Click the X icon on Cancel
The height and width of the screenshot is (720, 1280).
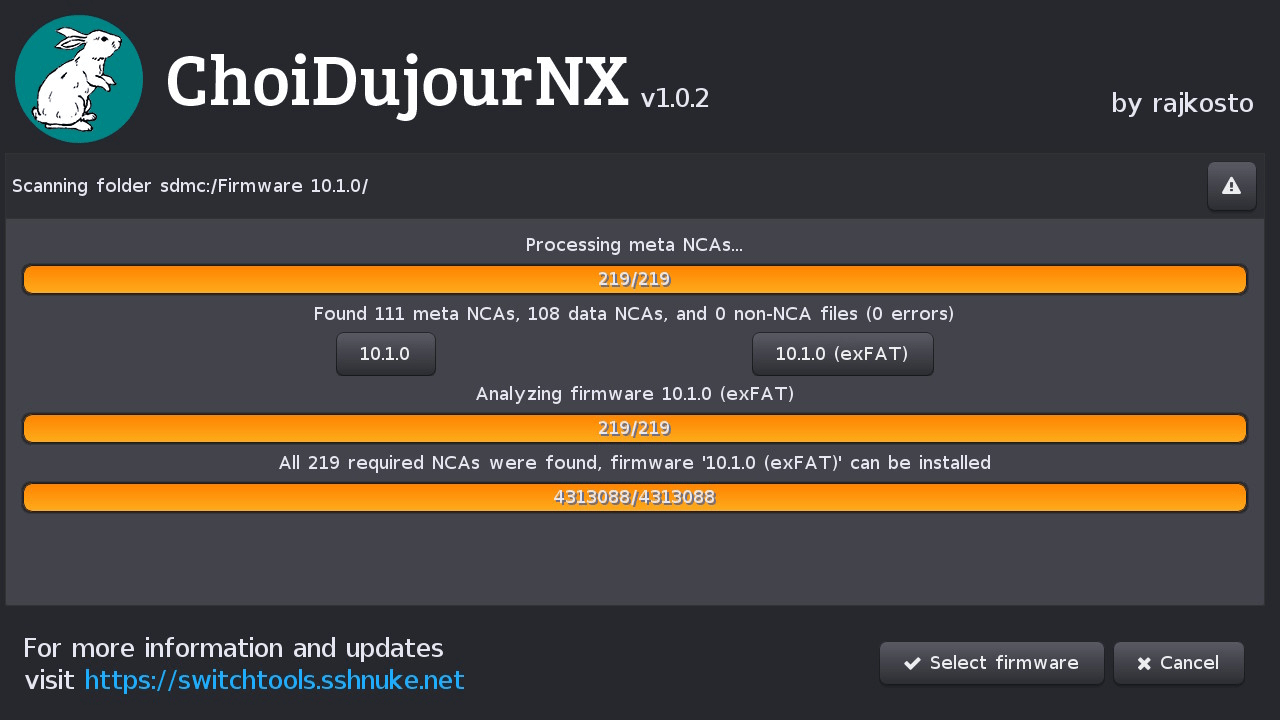click(1144, 664)
